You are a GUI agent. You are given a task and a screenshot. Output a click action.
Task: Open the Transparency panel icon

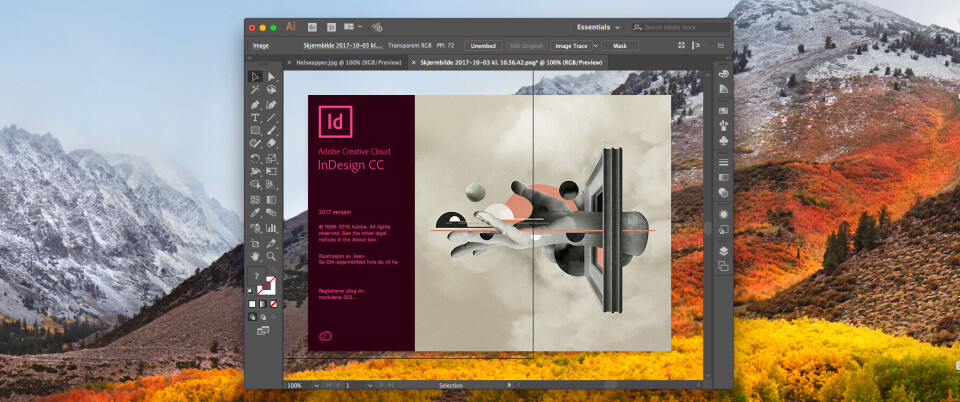pos(723,193)
